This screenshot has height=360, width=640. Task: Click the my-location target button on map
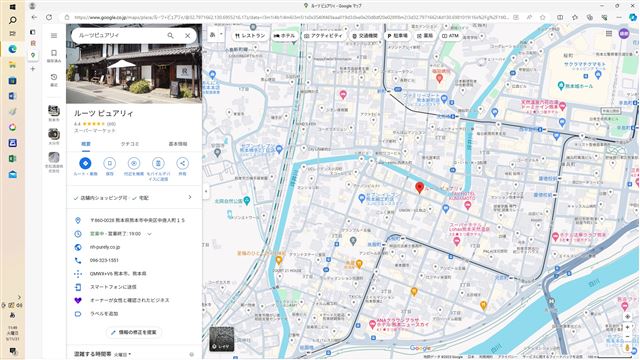(x=627, y=316)
